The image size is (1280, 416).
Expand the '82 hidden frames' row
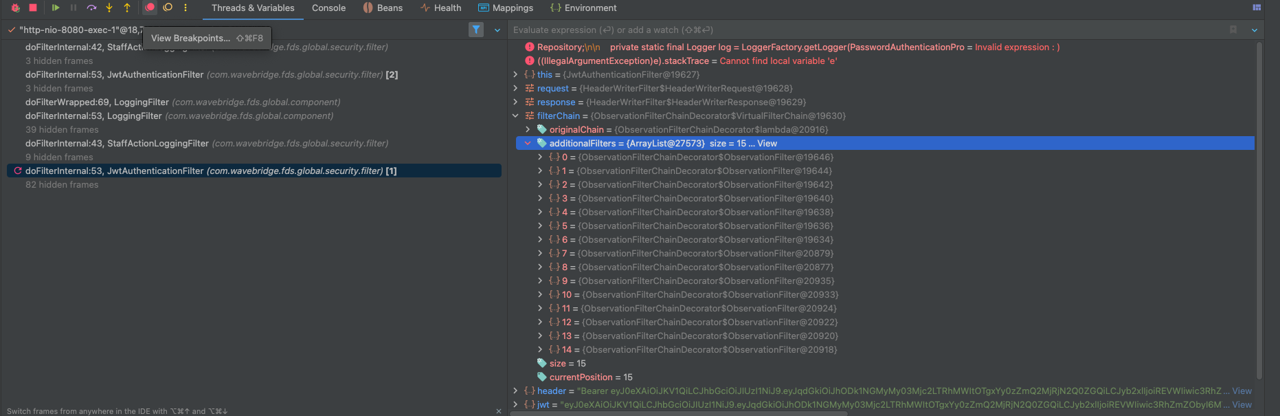coord(61,185)
